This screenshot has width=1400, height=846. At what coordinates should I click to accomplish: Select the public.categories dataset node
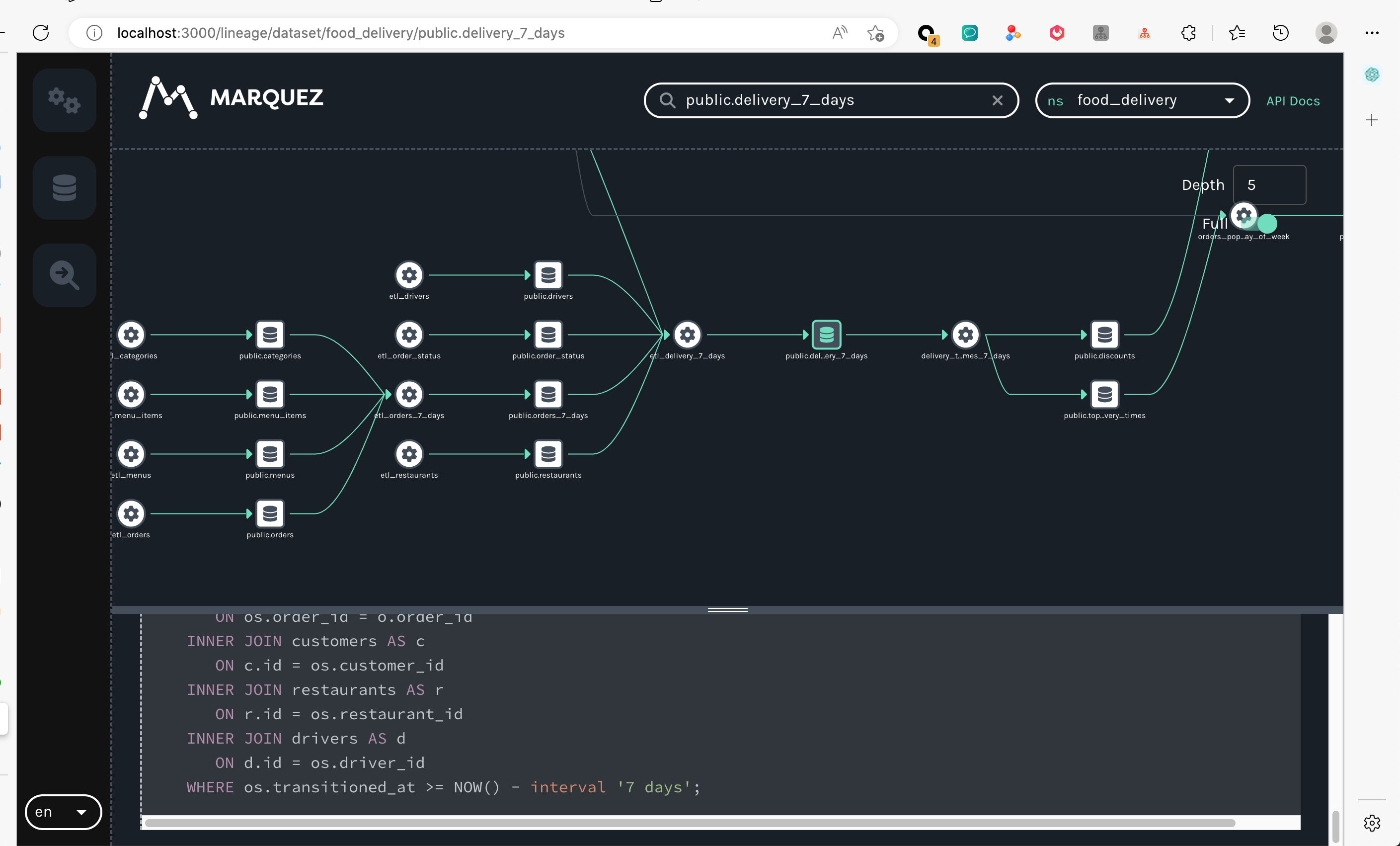point(270,335)
